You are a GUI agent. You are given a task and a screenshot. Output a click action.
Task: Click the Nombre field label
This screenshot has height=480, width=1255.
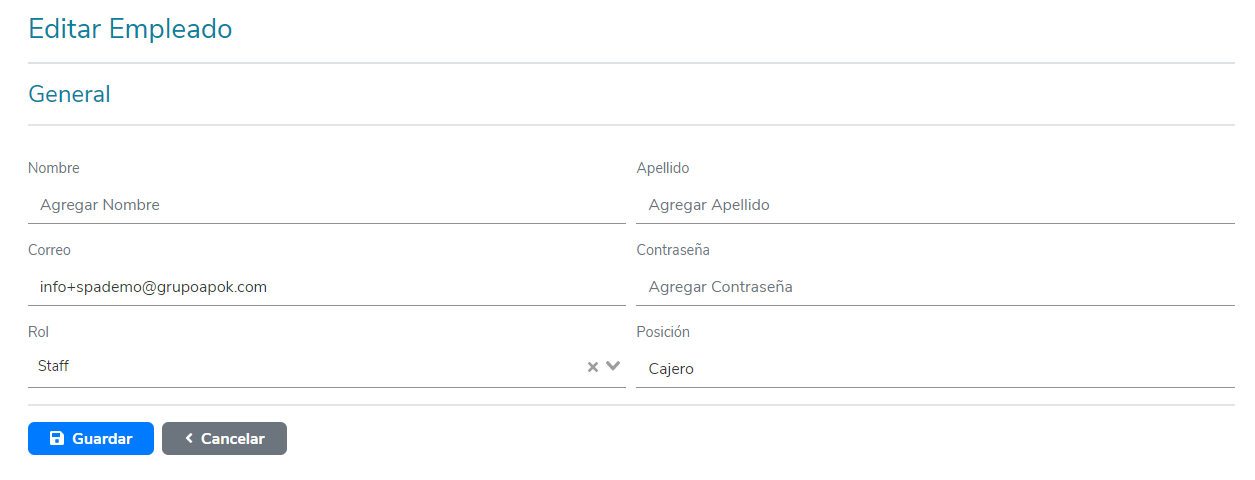54,168
